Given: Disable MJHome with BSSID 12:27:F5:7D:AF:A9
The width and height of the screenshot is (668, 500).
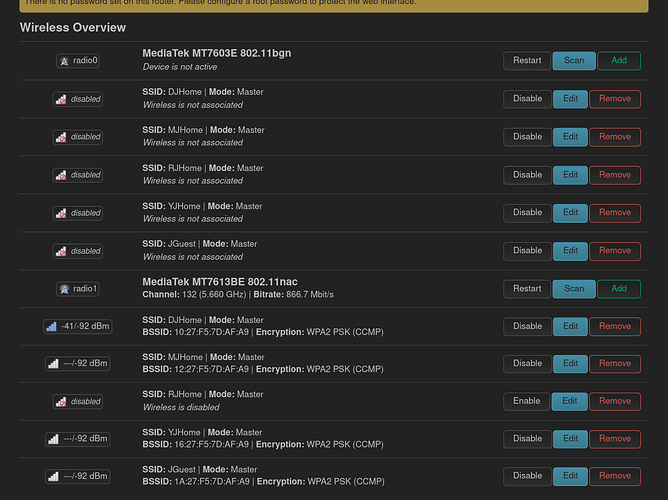Looking at the screenshot, I should pos(527,364).
